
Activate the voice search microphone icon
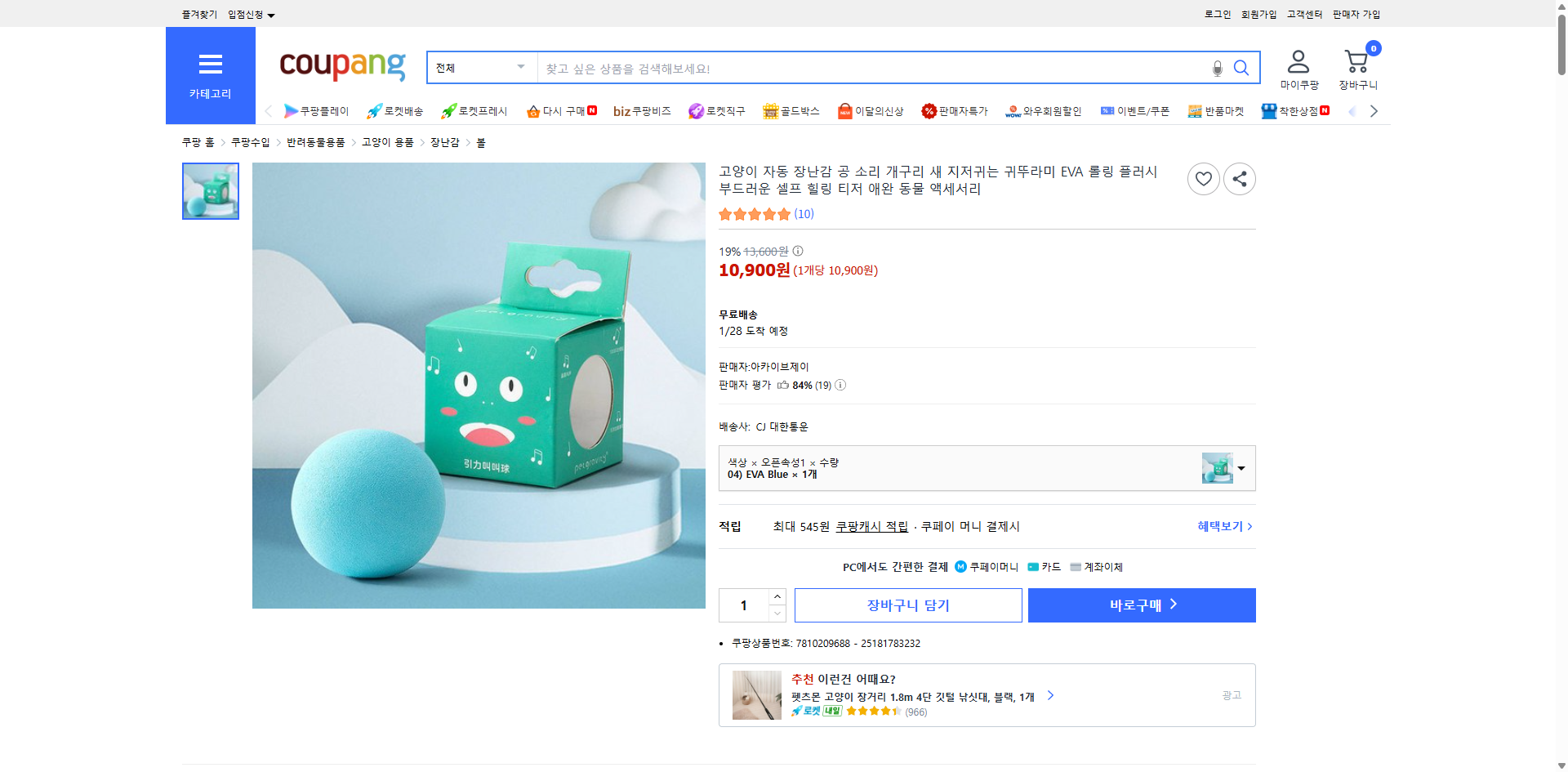pyautogui.click(x=1216, y=69)
